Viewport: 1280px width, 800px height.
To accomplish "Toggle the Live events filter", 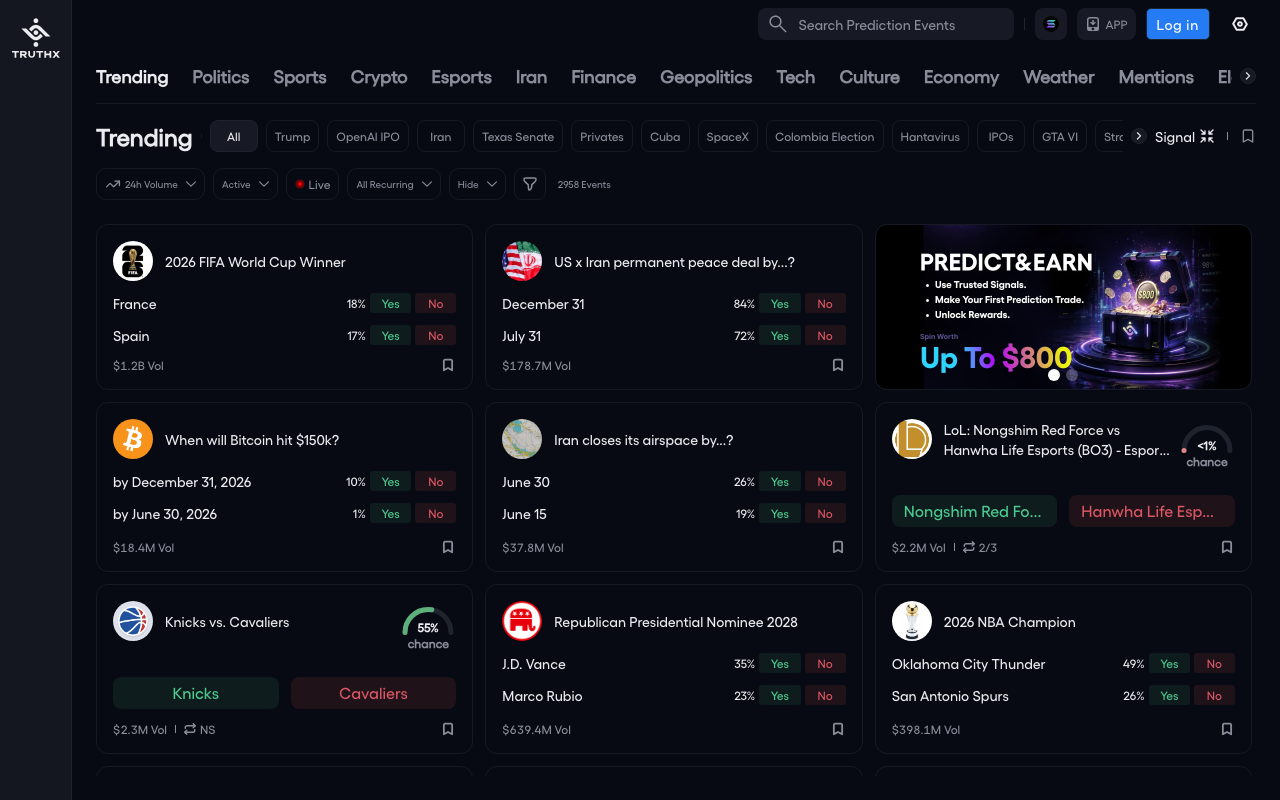I will click(313, 184).
